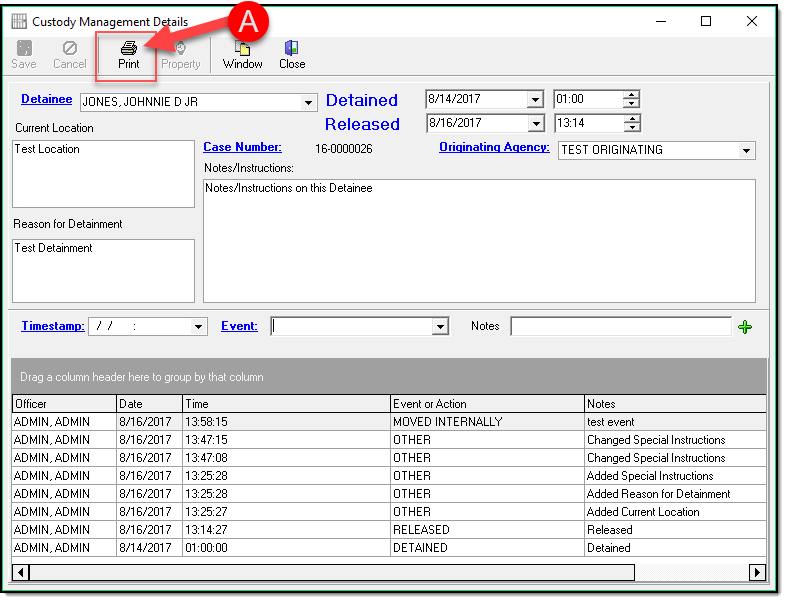786x601 pixels.
Task: Click the Save toolbar icon
Action: [x=24, y=48]
